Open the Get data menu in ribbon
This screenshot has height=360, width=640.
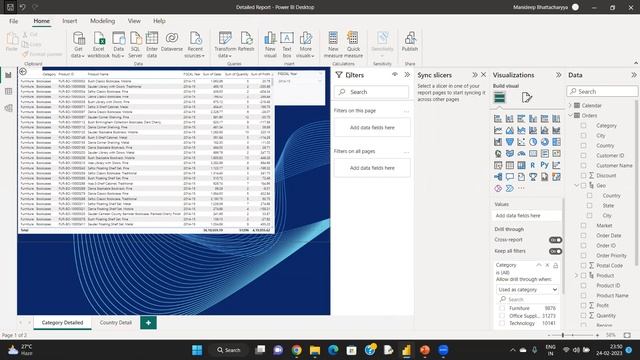pyautogui.click(x=78, y=45)
